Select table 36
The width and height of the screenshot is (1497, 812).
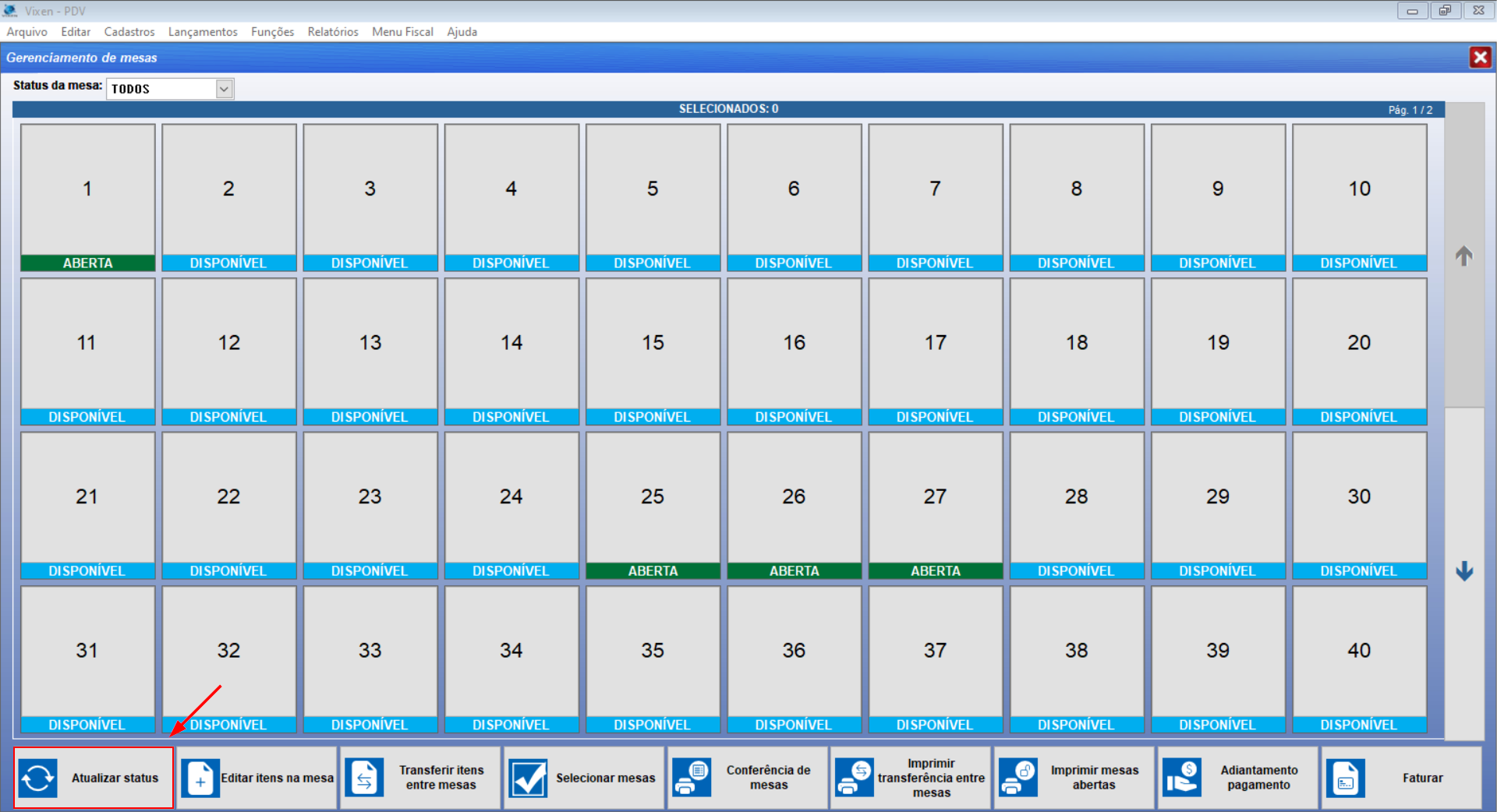pyautogui.click(x=795, y=659)
